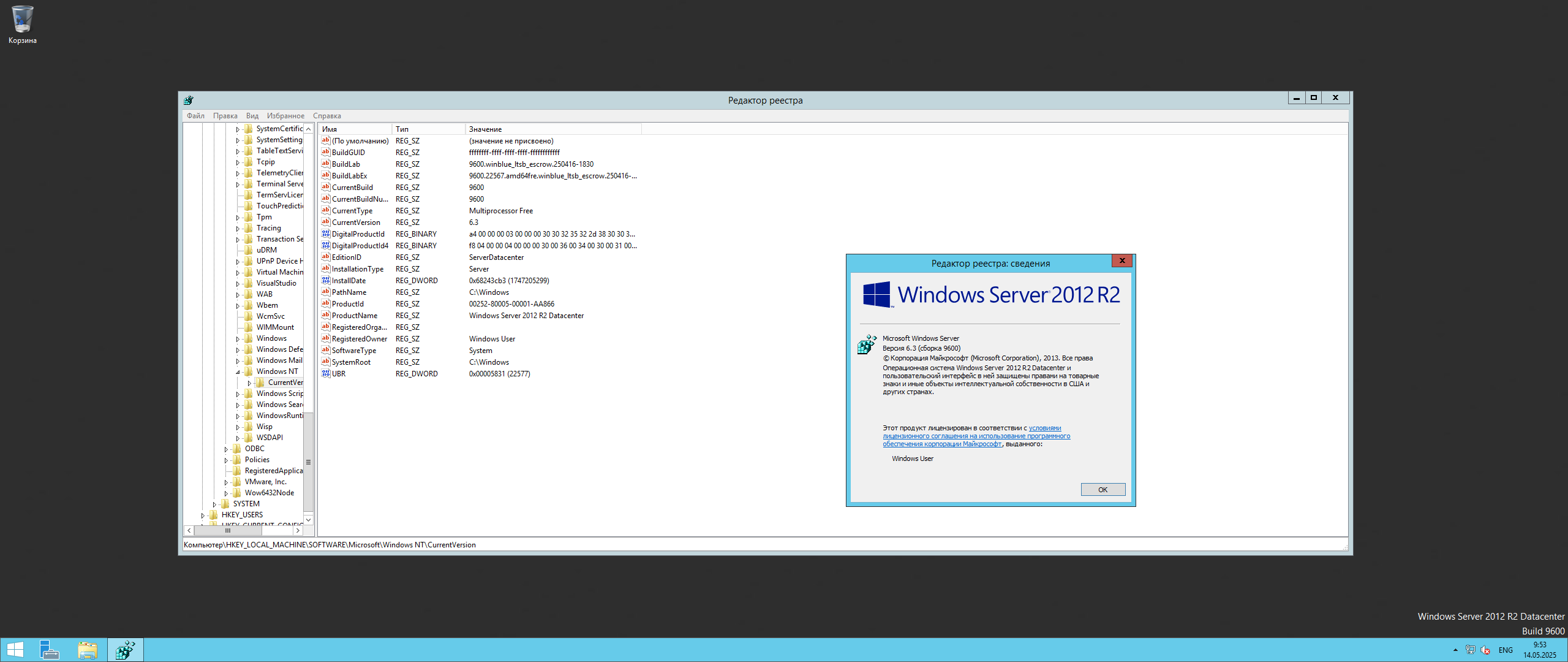Open the Файл menu
The height and width of the screenshot is (662, 1568).
click(x=195, y=116)
